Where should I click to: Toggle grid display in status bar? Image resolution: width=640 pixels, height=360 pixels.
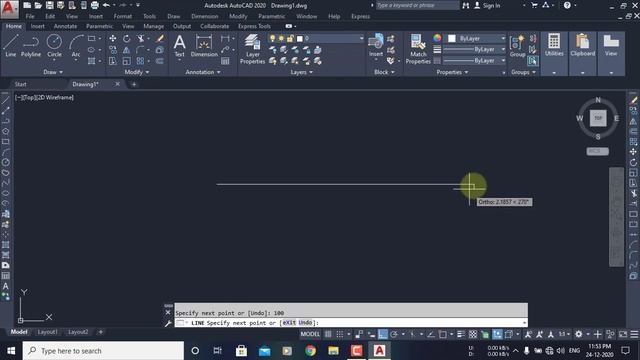[x=328, y=334]
